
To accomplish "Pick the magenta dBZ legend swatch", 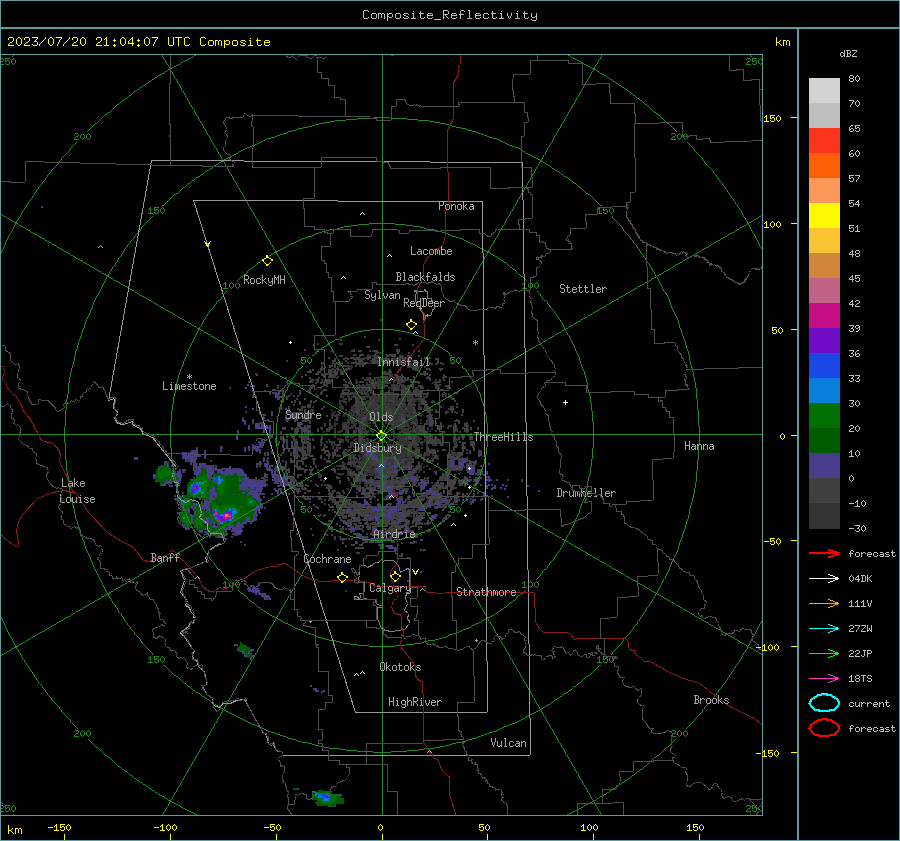I will tap(824, 316).
